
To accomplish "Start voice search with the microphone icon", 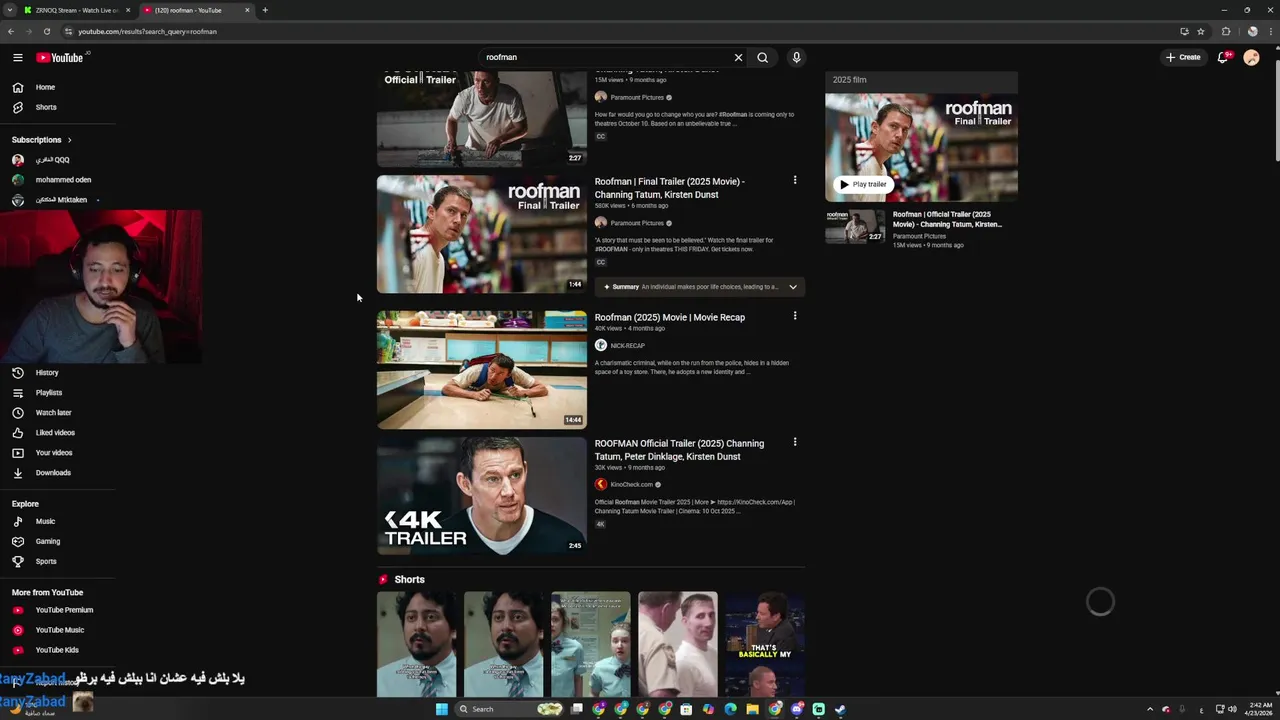I will pyautogui.click(x=796, y=57).
